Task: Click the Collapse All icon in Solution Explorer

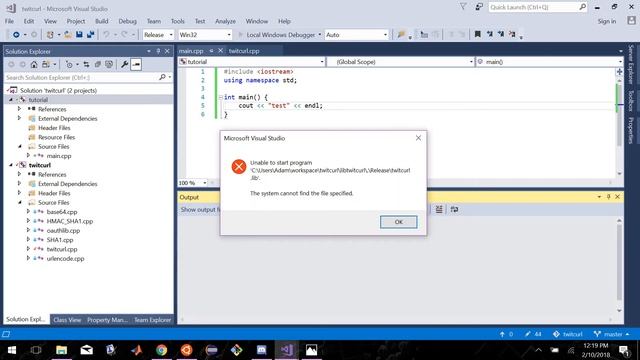Action: 98,64
